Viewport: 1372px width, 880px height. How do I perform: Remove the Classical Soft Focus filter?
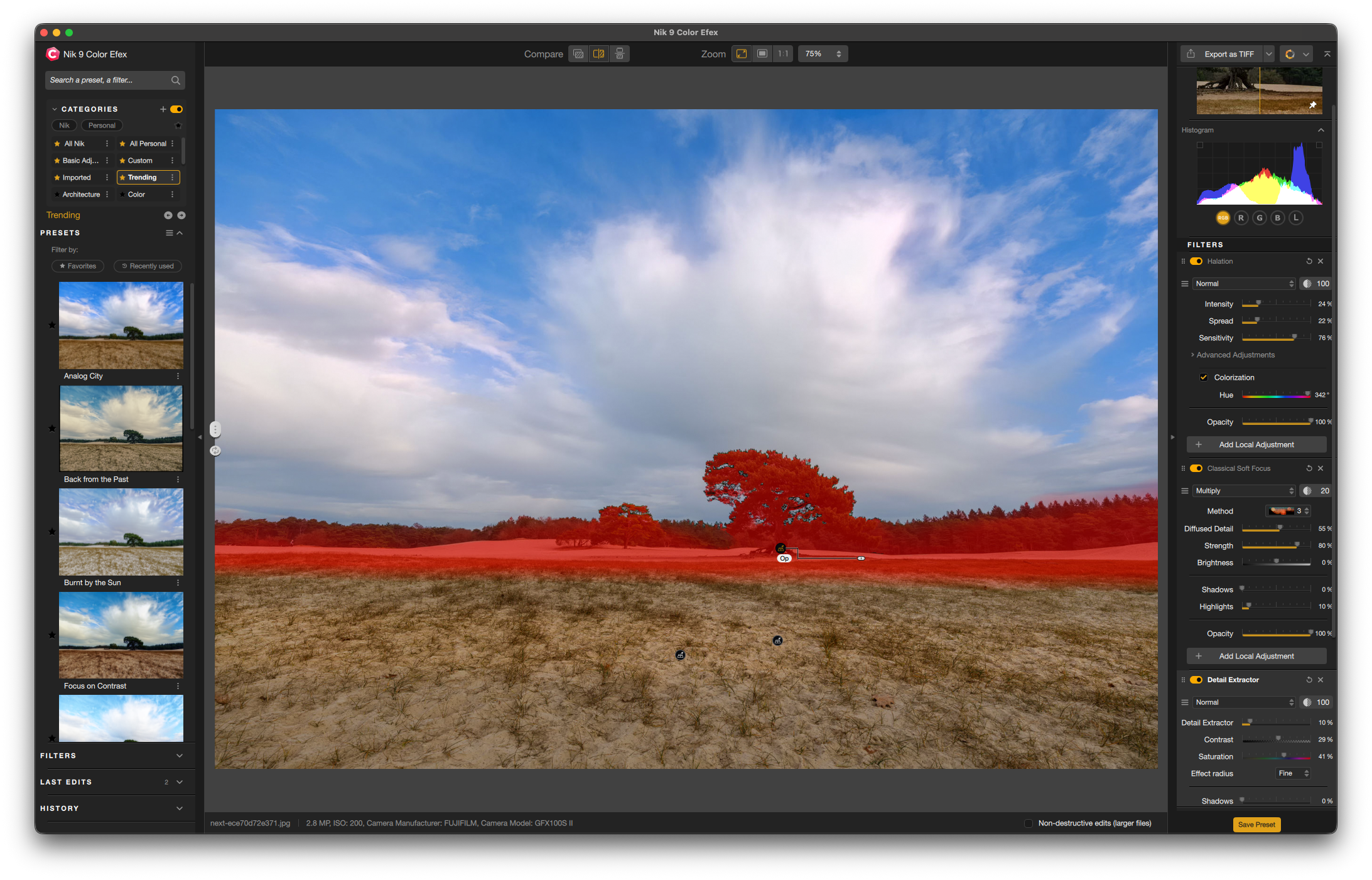tap(1321, 468)
